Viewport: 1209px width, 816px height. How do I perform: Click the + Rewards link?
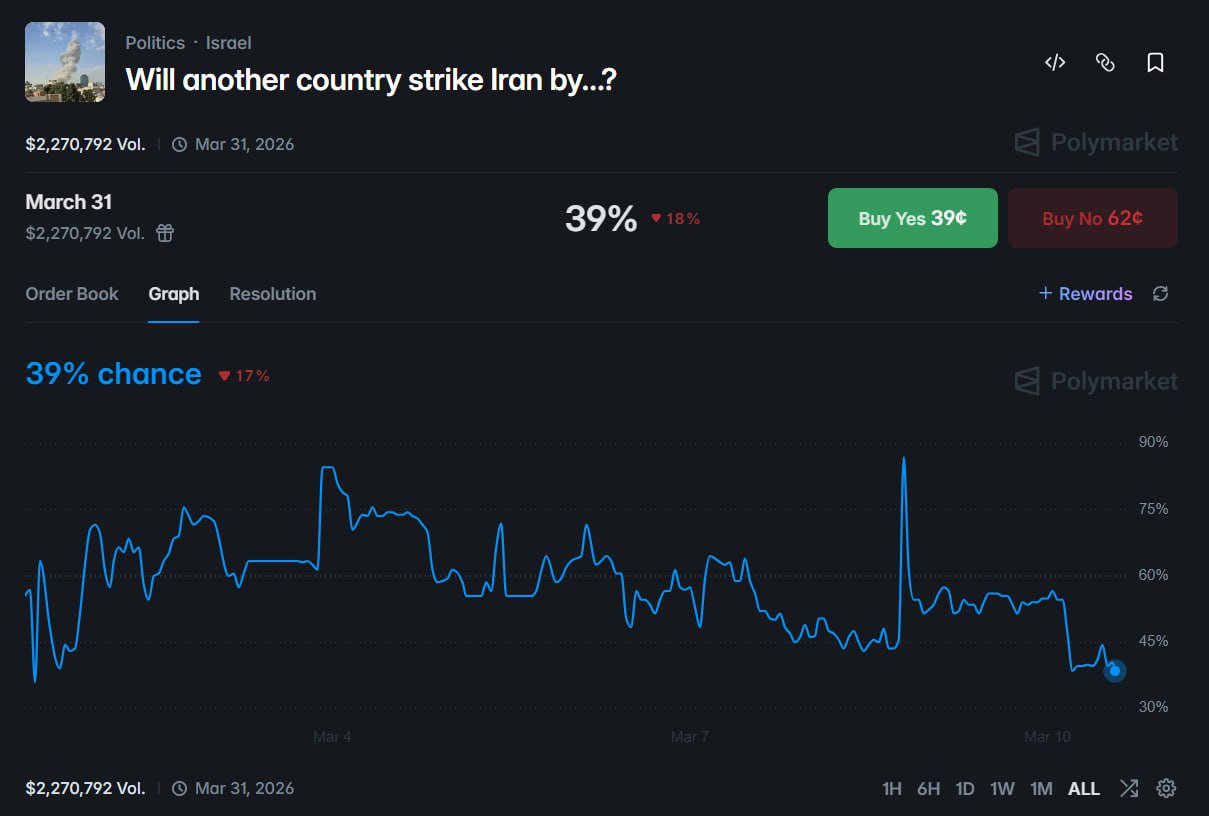coord(1085,293)
